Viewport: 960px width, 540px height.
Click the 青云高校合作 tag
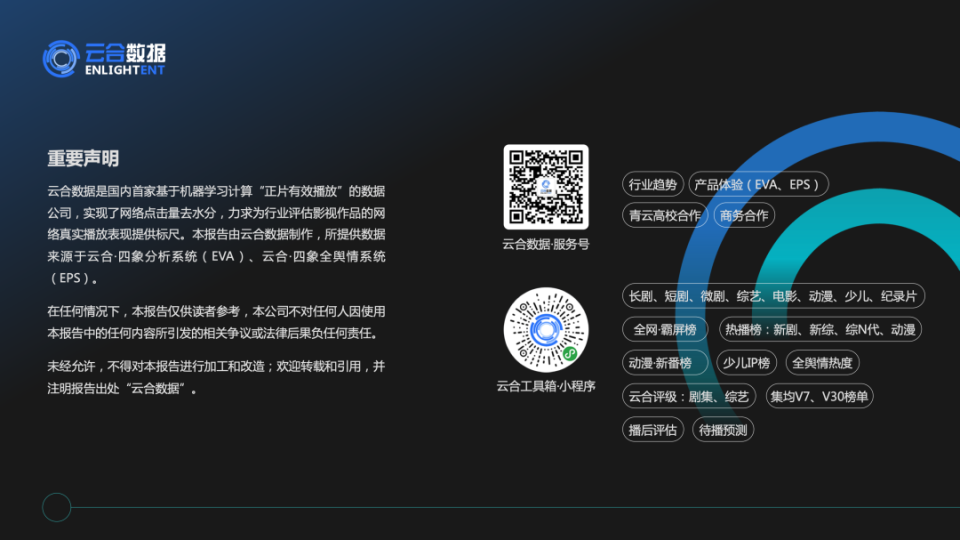click(665, 216)
